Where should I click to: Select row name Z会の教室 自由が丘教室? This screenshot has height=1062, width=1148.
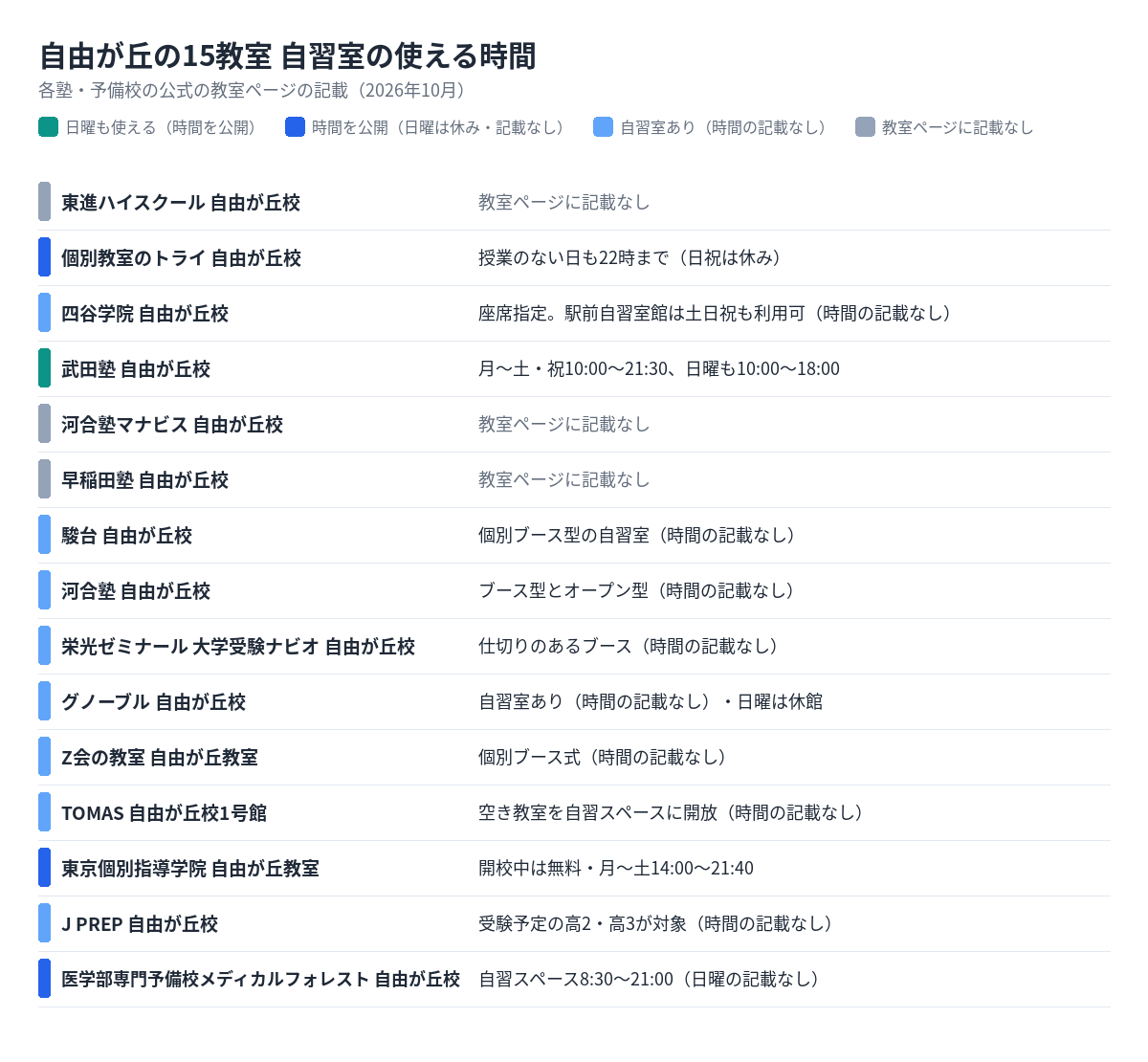(x=160, y=757)
